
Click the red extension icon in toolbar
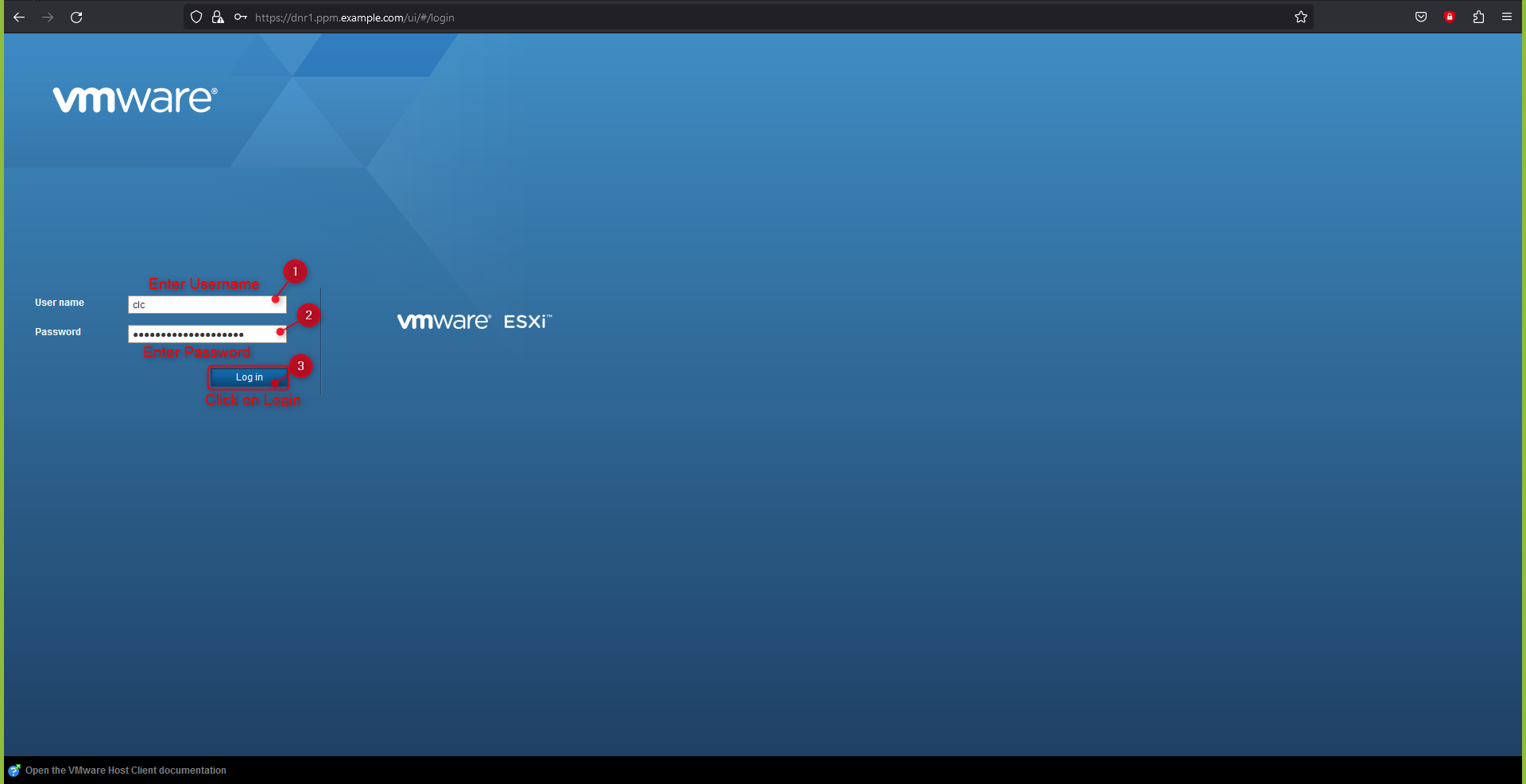click(x=1450, y=17)
